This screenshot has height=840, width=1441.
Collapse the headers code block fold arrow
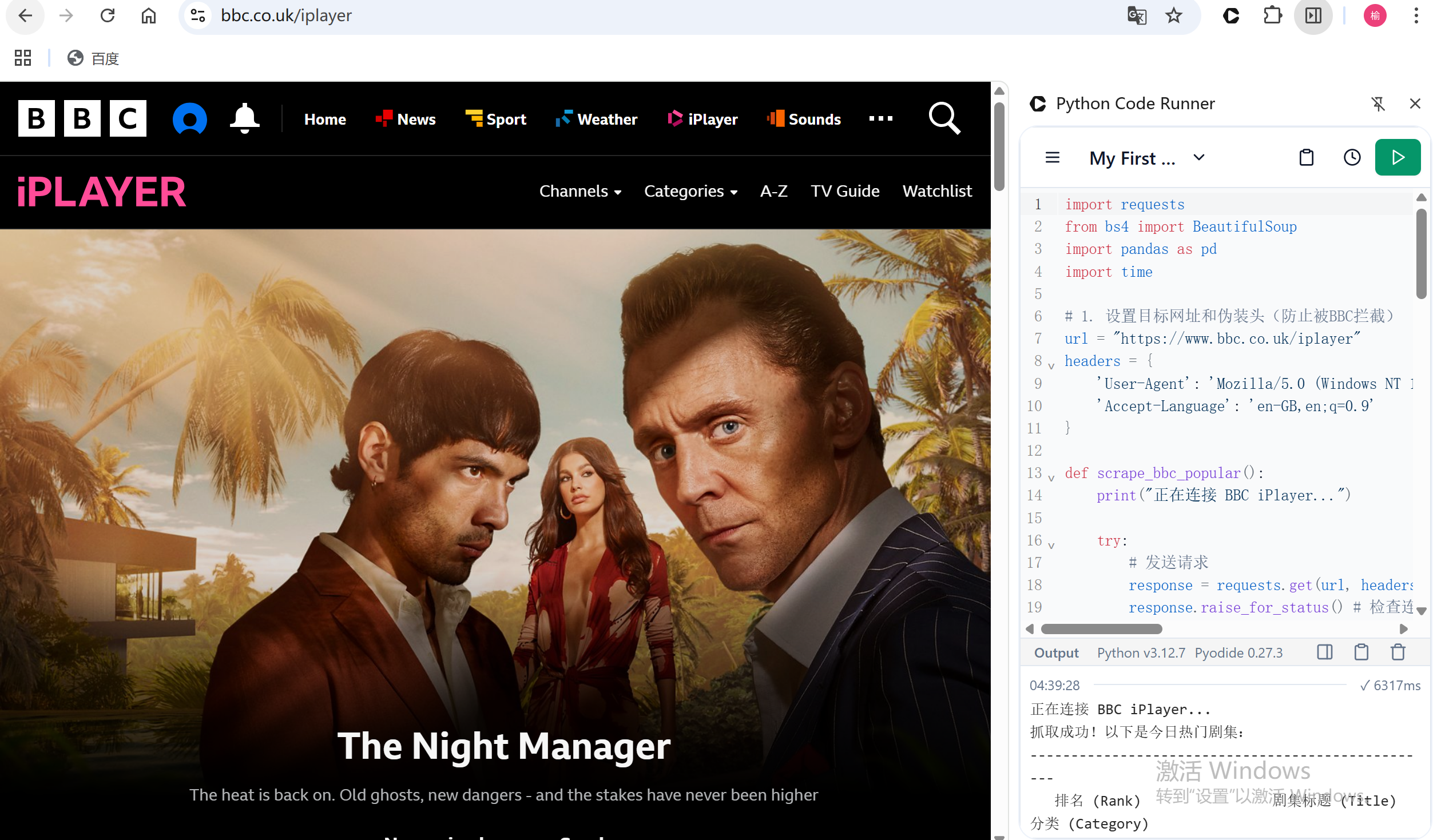[1051, 365]
